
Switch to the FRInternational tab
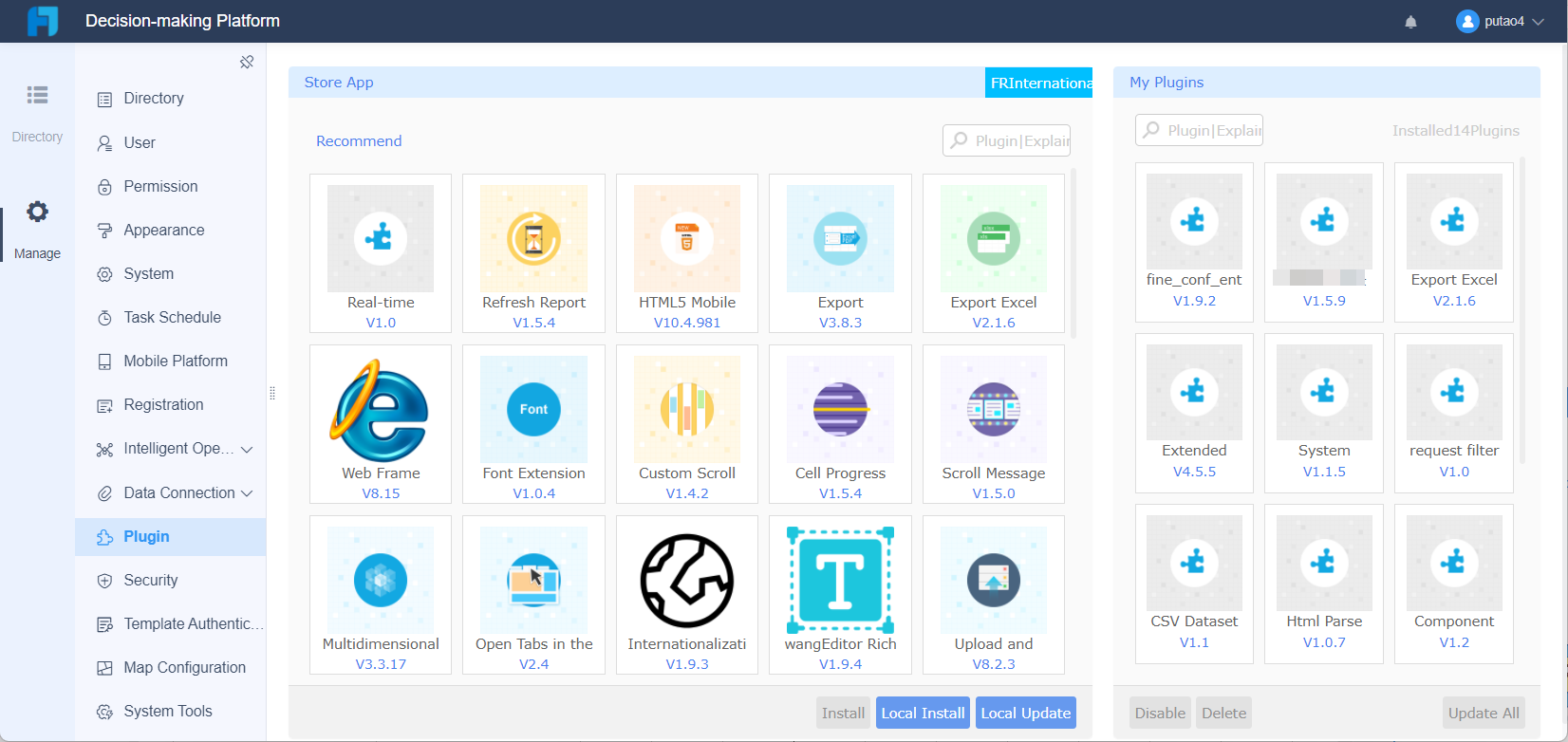coord(1039,83)
